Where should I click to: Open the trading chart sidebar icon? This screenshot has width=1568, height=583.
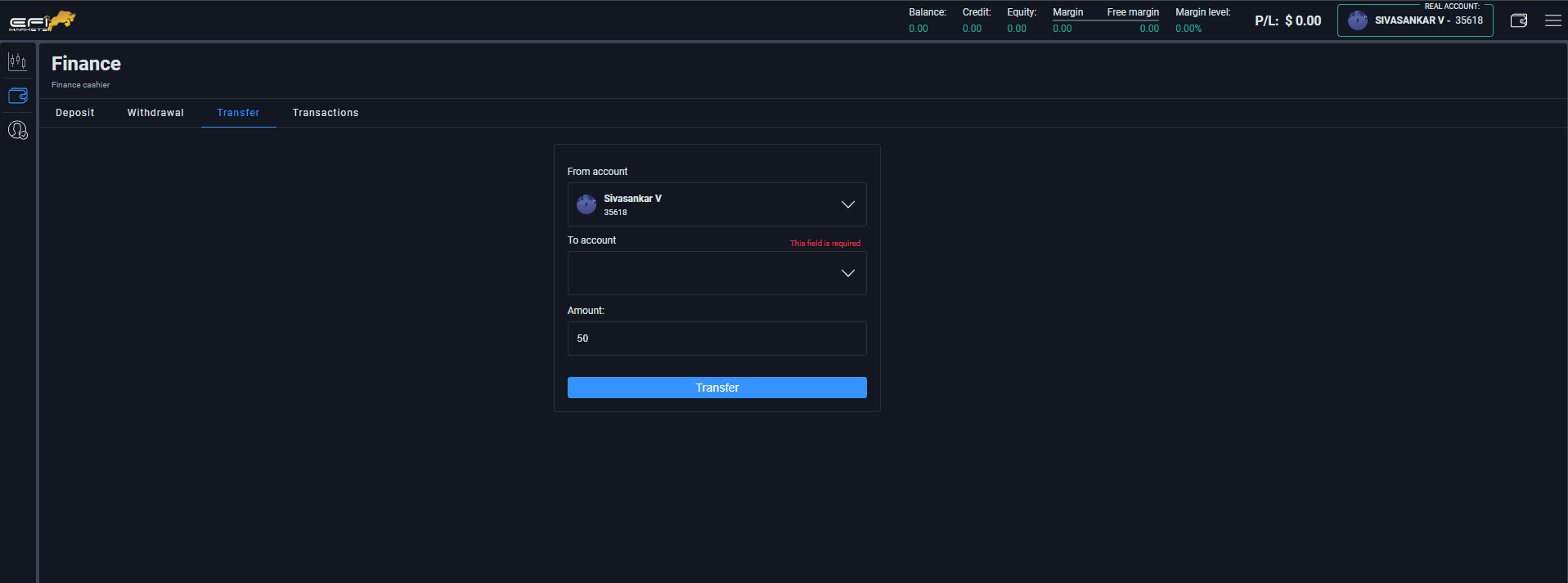pyautogui.click(x=17, y=61)
